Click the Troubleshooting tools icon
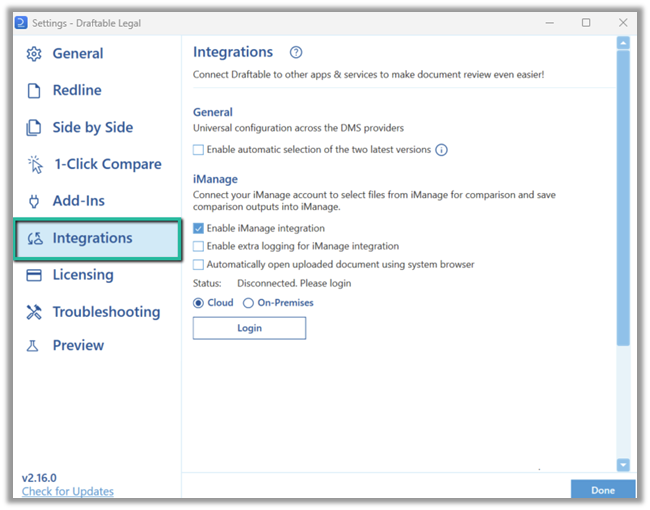The width and height of the screenshot is (650, 510). pyautogui.click(x=34, y=312)
